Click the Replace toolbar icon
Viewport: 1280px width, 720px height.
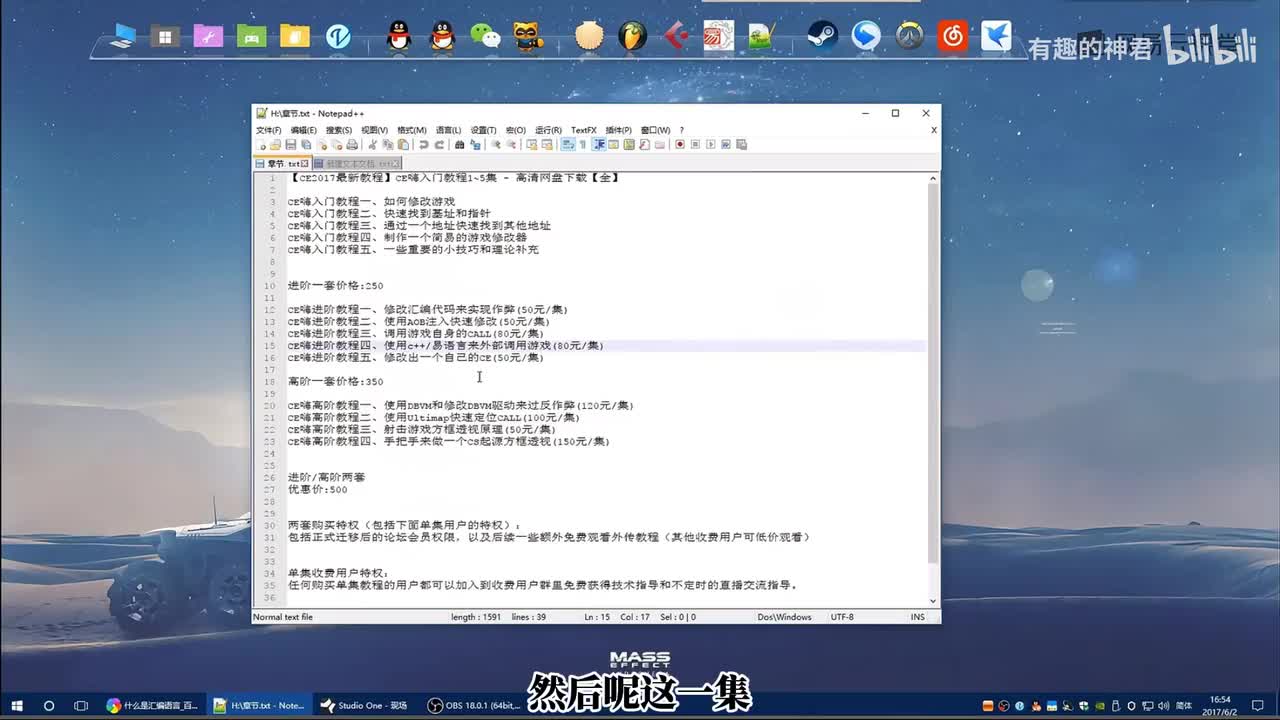coord(475,144)
